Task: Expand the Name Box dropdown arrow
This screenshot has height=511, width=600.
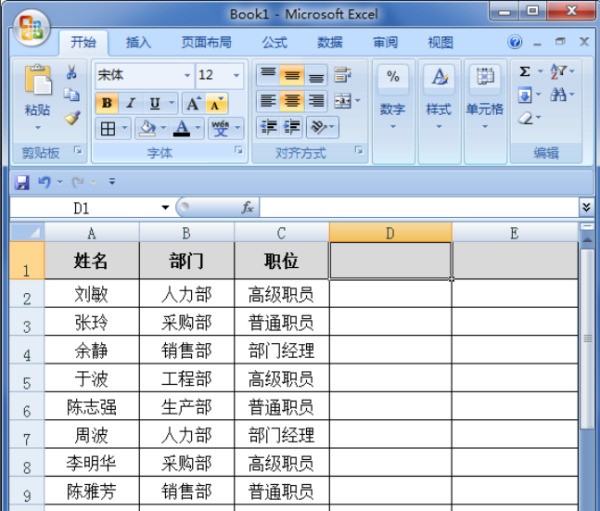Action: pyautogui.click(x=165, y=207)
